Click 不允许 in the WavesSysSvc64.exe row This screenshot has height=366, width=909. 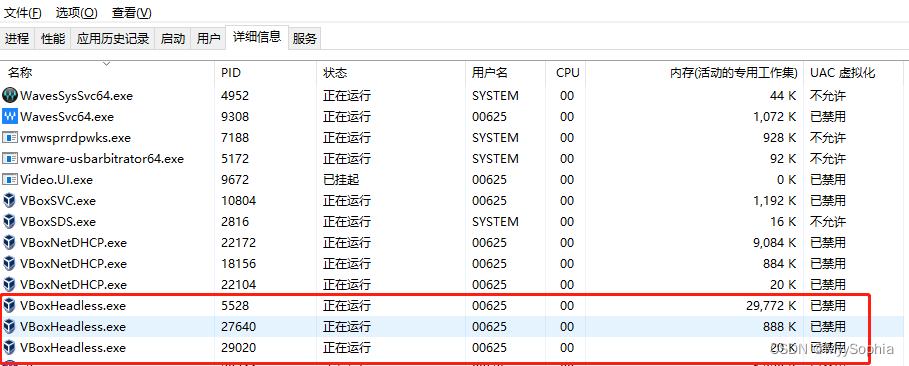point(828,96)
